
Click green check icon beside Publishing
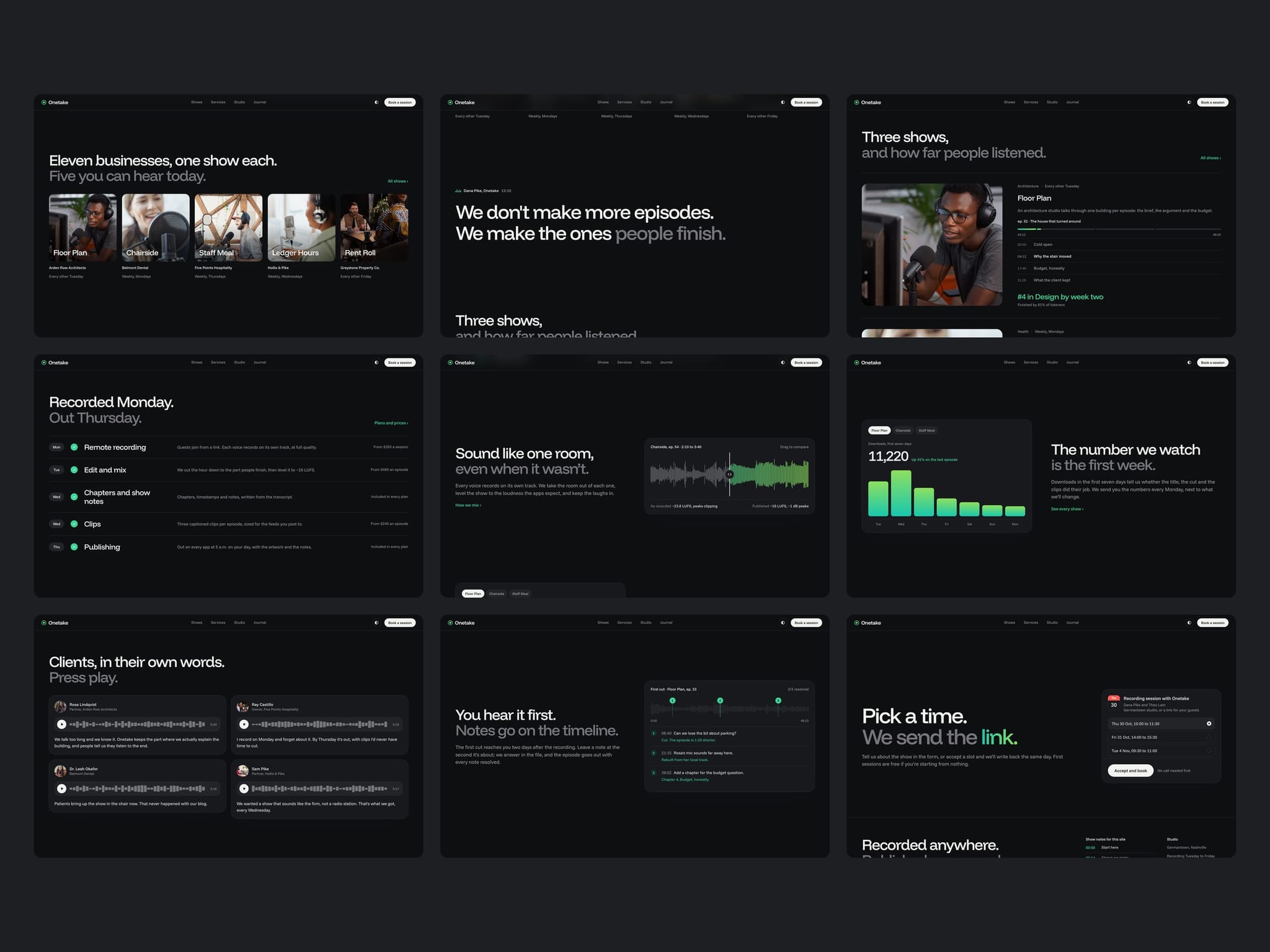[74, 547]
